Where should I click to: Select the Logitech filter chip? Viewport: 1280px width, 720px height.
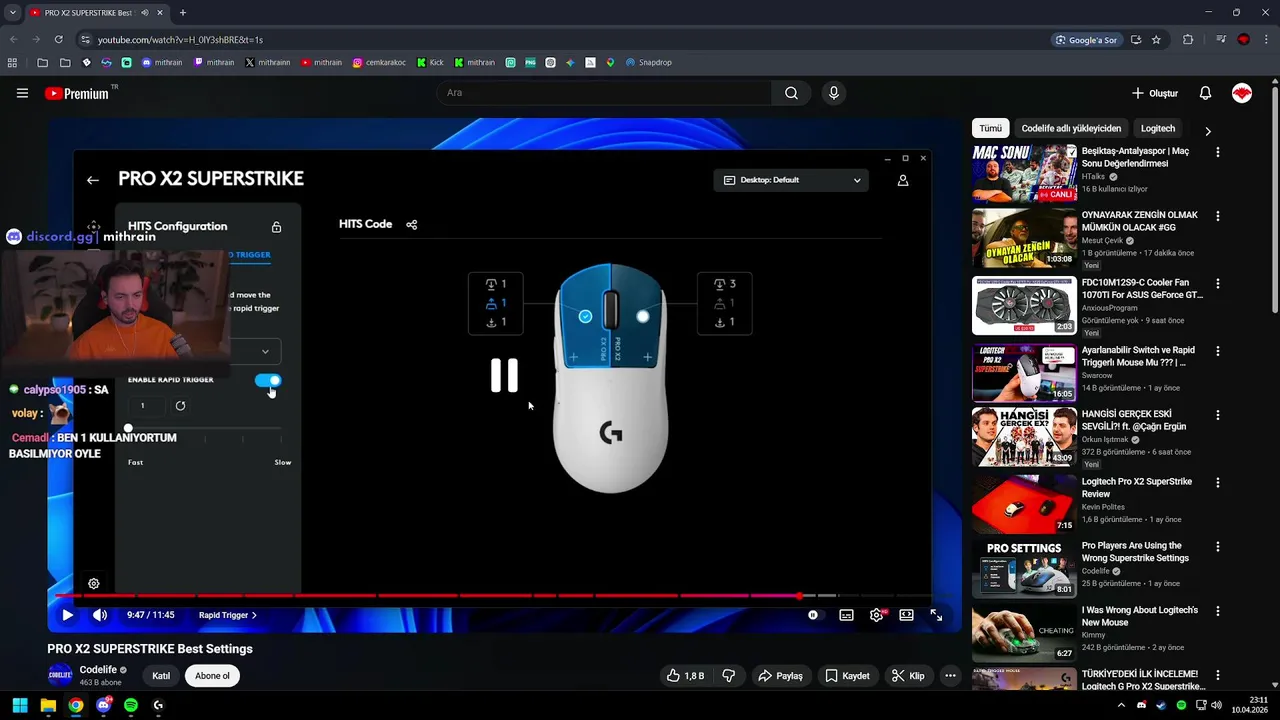pyautogui.click(x=1158, y=129)
